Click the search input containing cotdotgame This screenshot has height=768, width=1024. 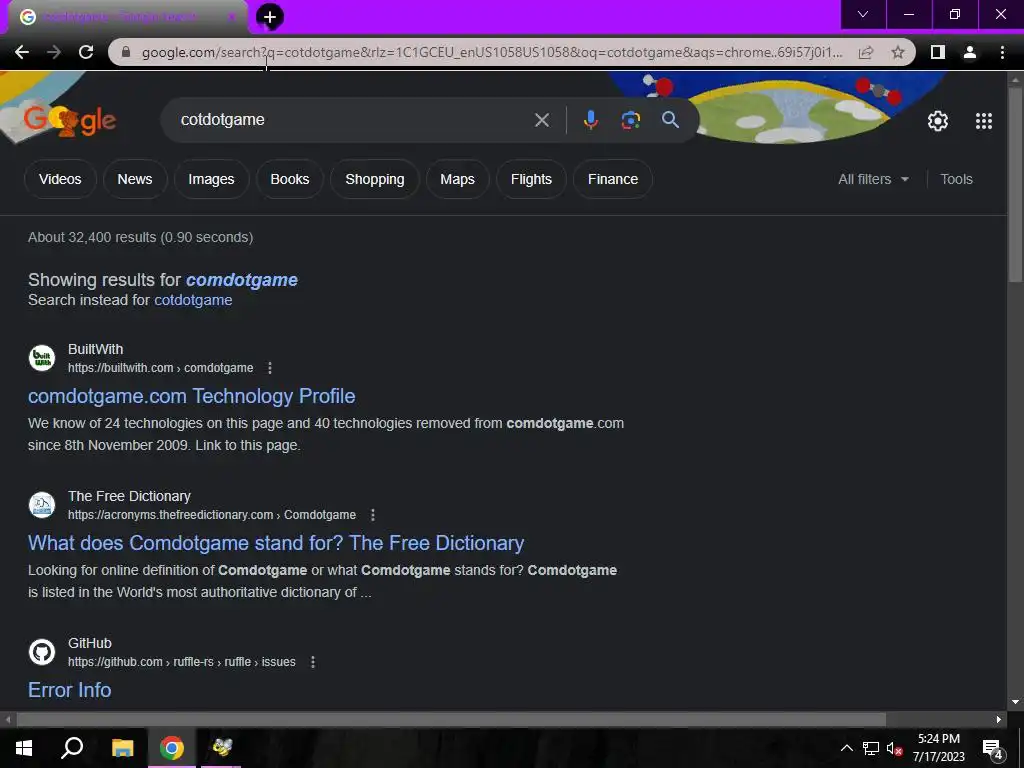click(353, 120)
